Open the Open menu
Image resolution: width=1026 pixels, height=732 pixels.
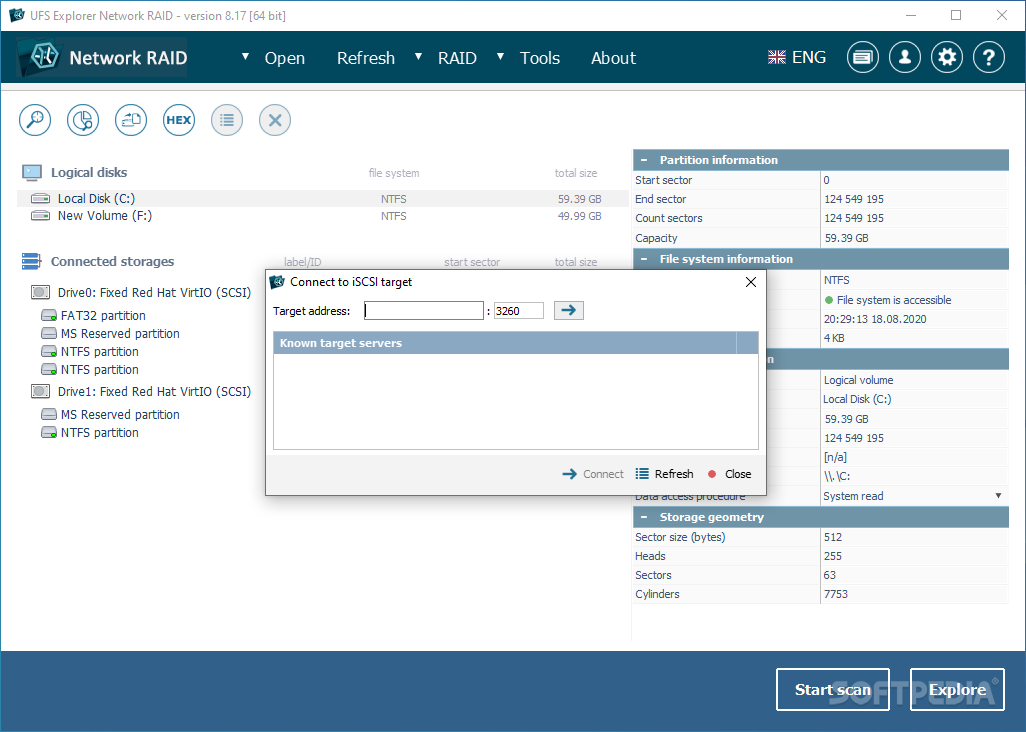click(285, 58)
